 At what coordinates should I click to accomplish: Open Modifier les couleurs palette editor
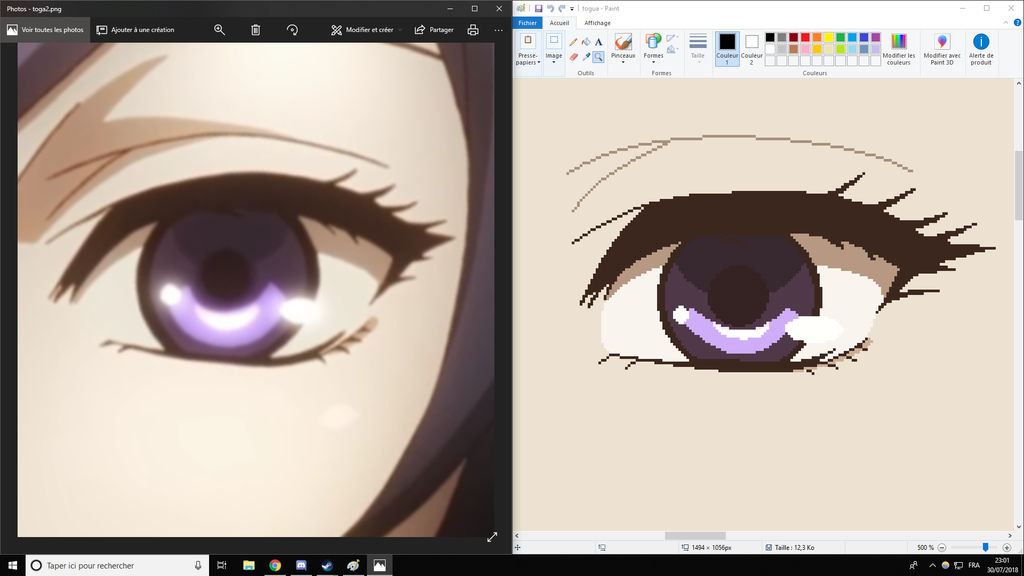[x=899, y=49]
